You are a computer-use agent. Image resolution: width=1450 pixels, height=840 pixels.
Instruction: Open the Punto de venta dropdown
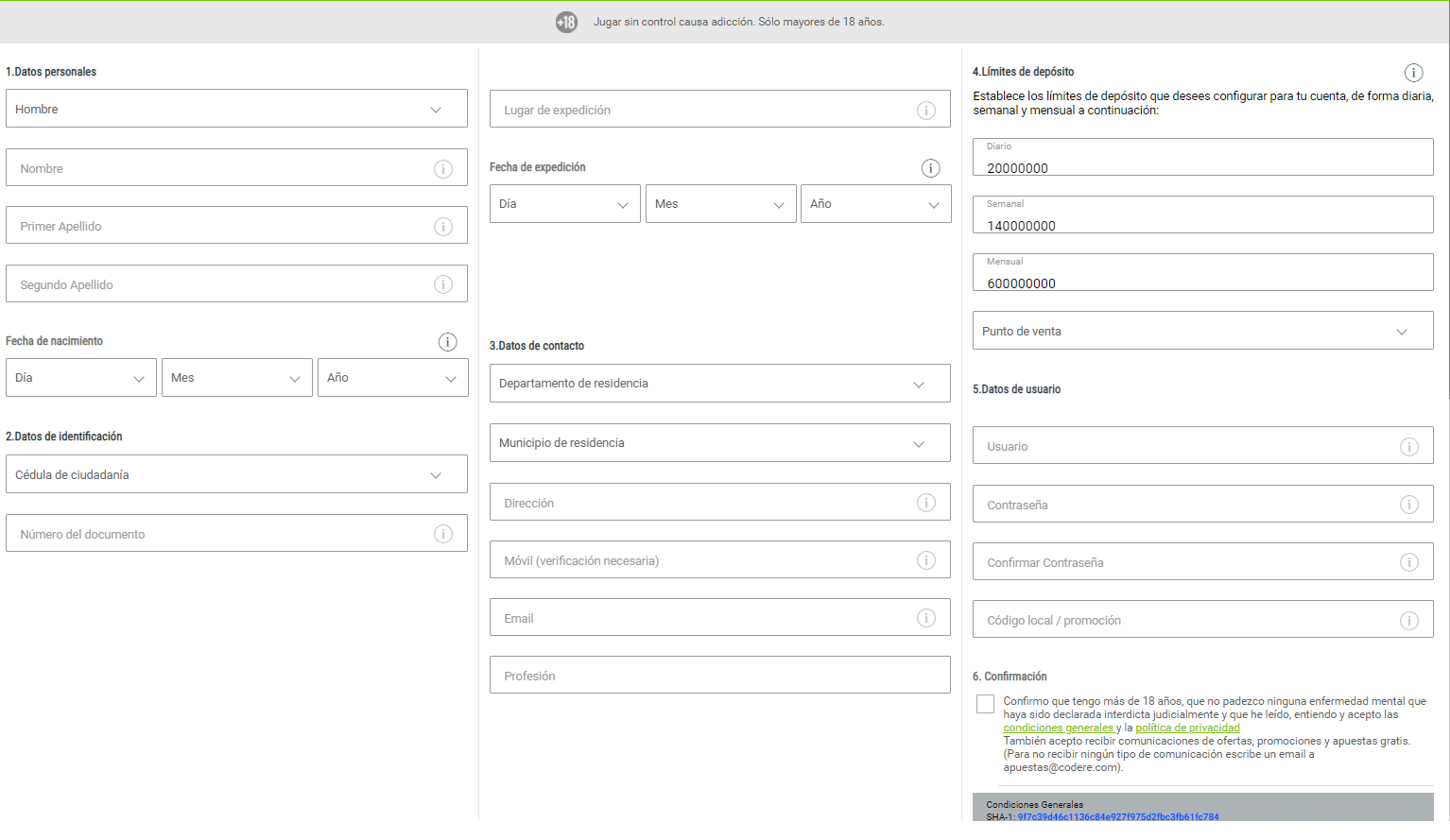[x=1202, y=330]
